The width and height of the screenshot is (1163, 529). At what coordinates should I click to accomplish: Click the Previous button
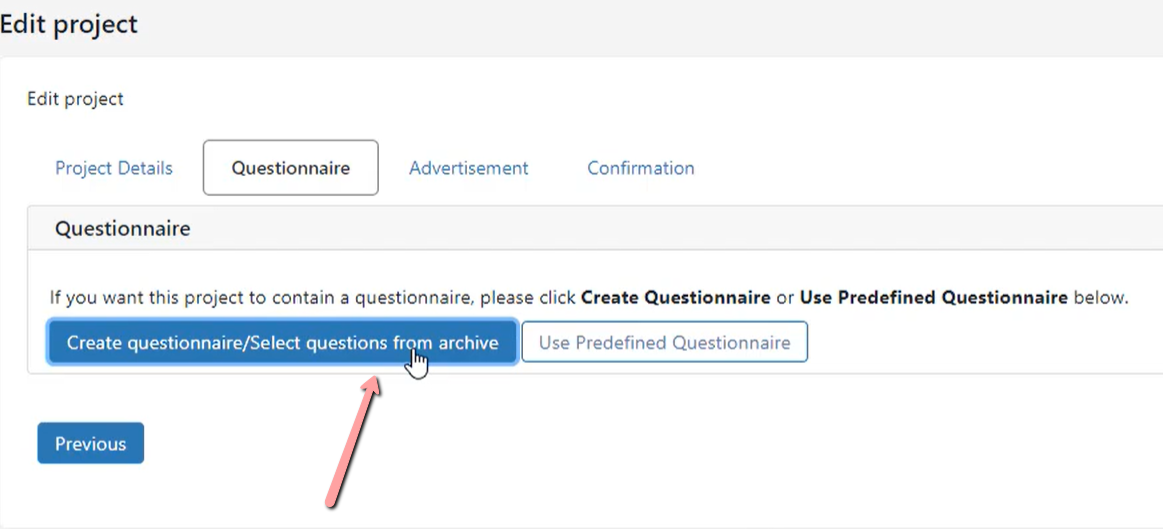click(90, 444)
